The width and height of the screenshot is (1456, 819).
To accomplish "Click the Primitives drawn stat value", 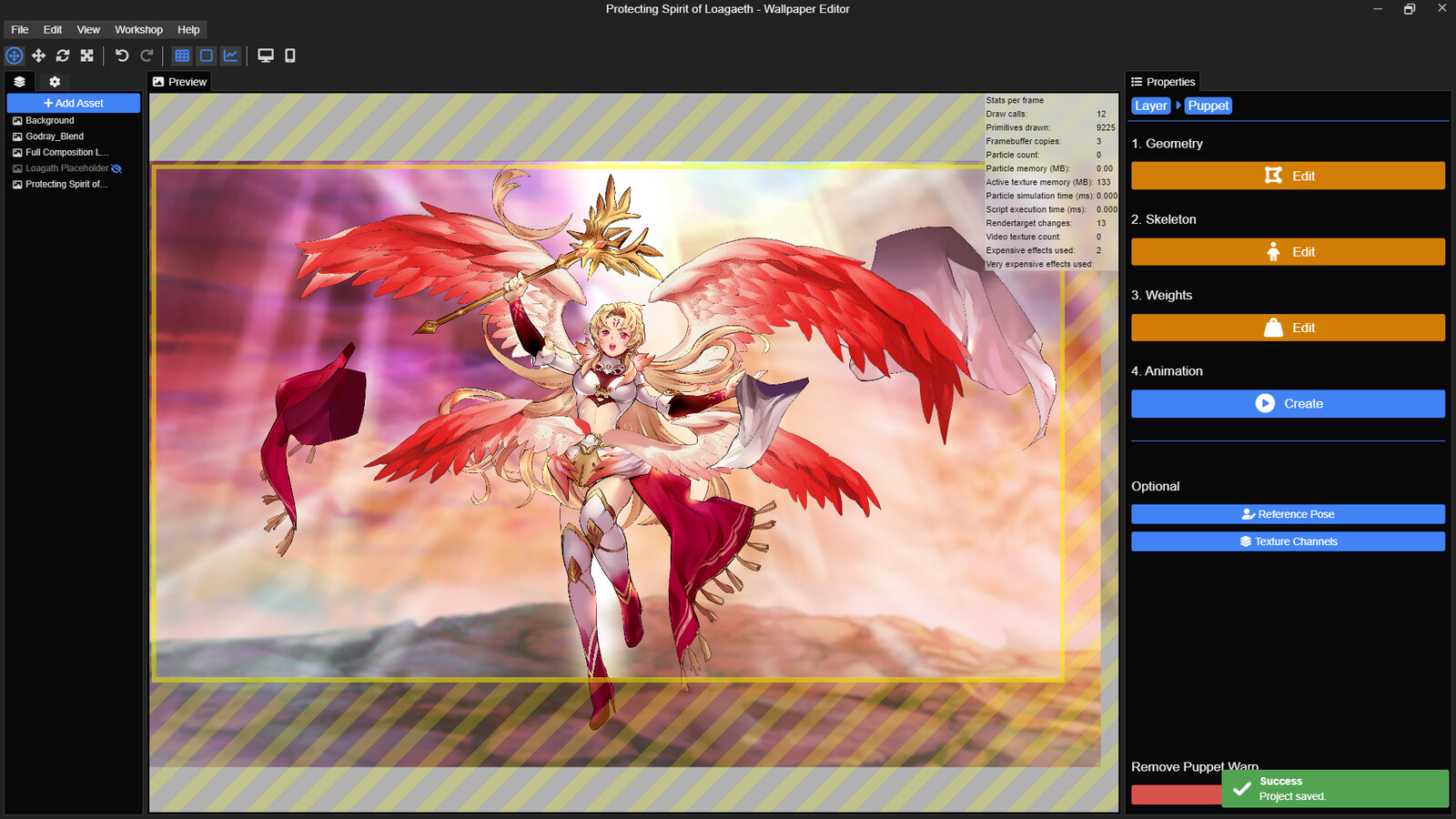I will point(1106,127).
